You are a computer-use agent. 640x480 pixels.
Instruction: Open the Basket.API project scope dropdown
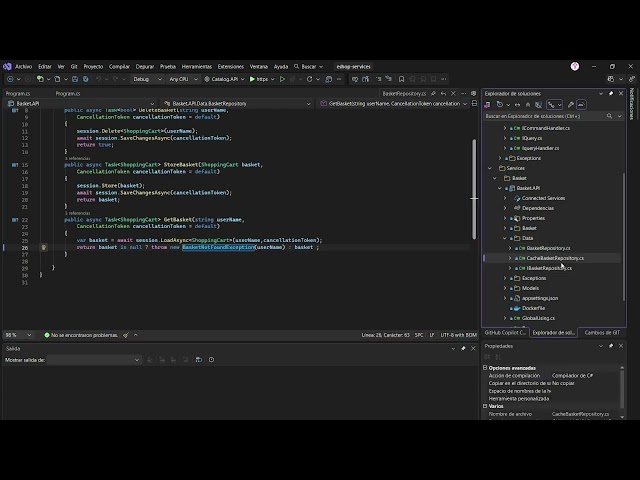pos(82,104)
